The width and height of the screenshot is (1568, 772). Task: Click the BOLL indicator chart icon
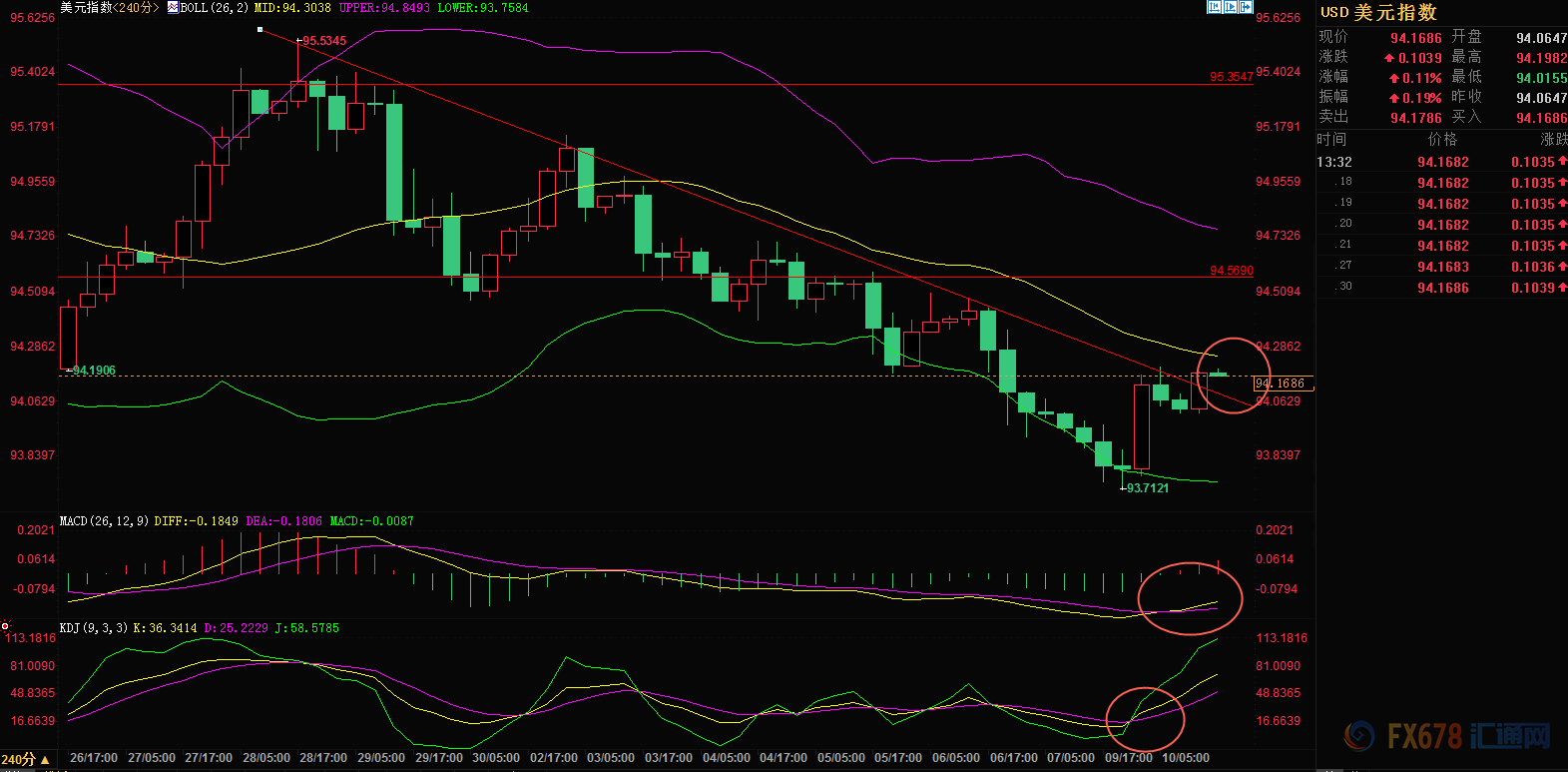(173, 8)
